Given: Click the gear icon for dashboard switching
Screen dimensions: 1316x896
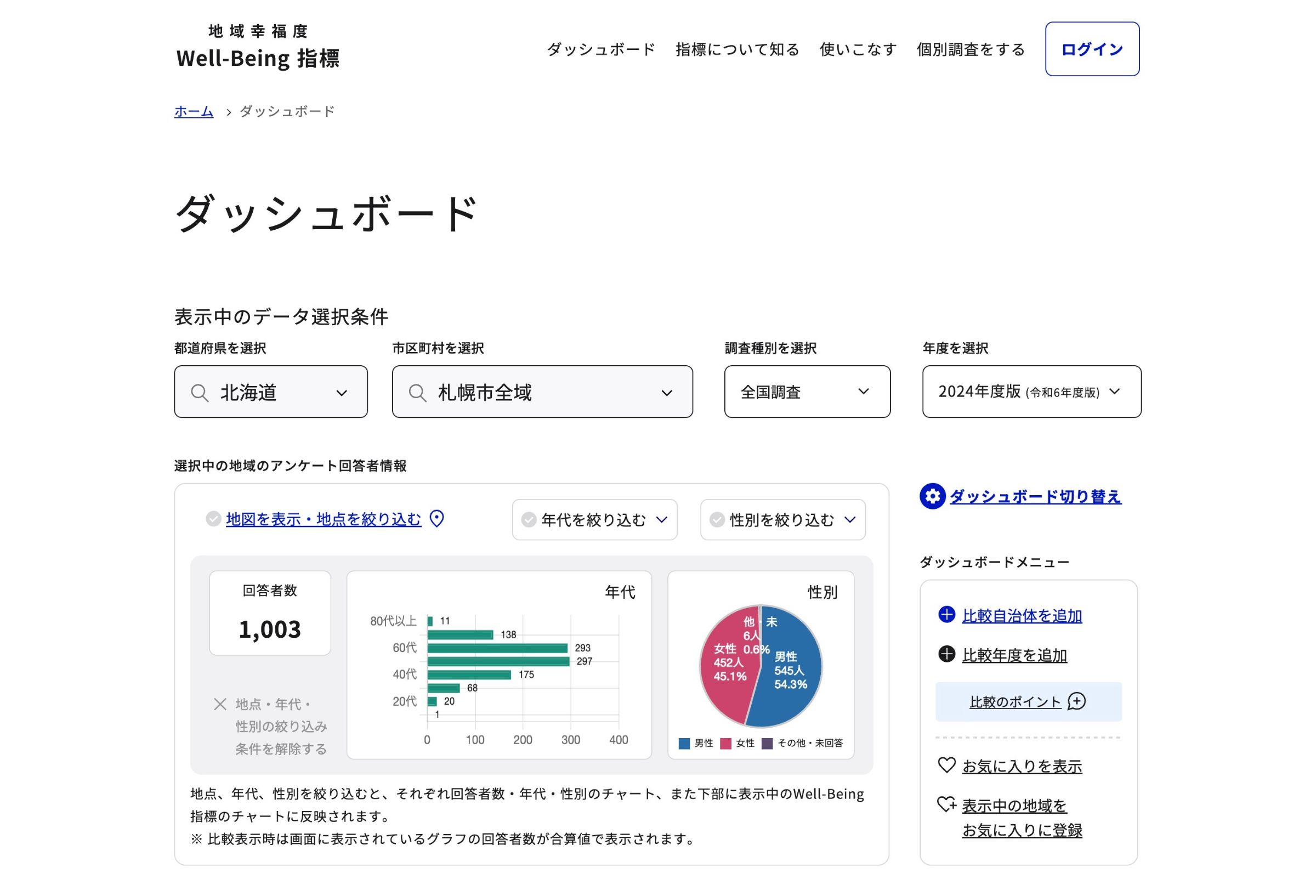Looking at the screenshot, I should (932, 497).
